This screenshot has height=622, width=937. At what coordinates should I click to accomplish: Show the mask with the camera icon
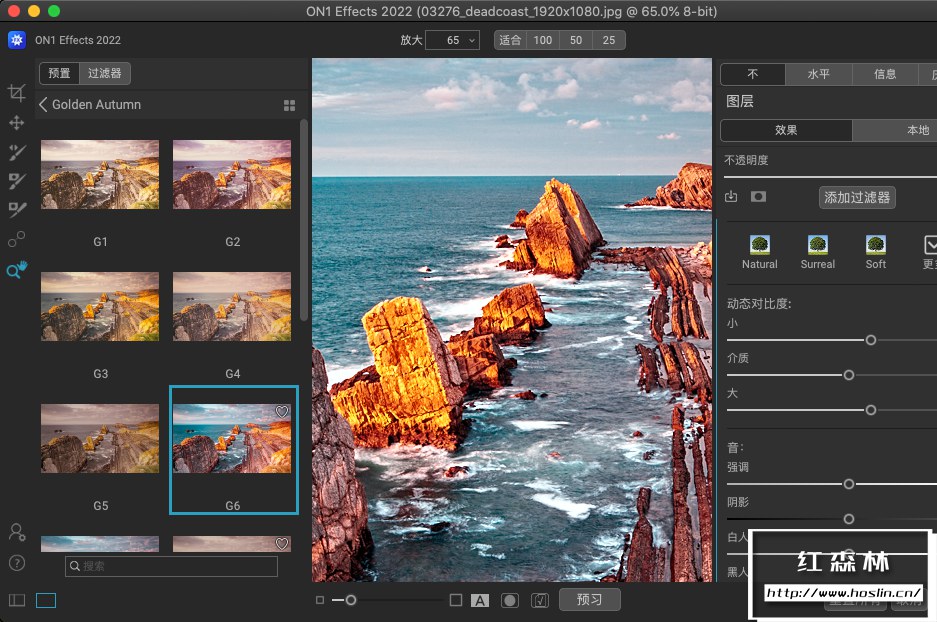[758, 197]
